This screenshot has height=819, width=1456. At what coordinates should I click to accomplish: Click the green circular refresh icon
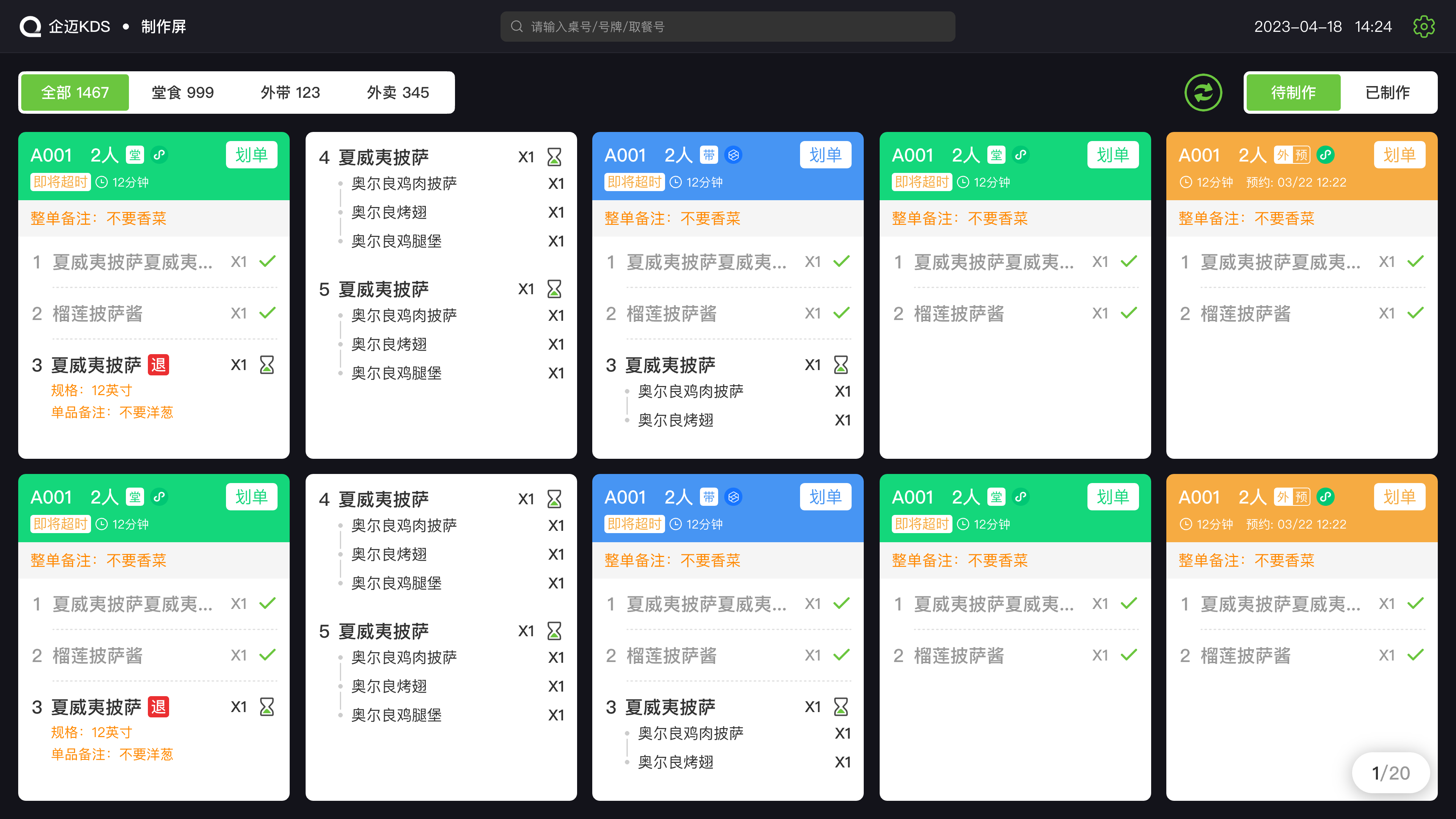(1203, 92)
